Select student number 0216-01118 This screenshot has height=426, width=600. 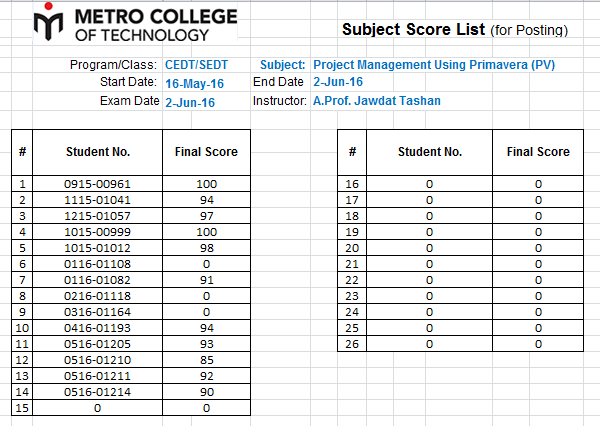(98, 296)
